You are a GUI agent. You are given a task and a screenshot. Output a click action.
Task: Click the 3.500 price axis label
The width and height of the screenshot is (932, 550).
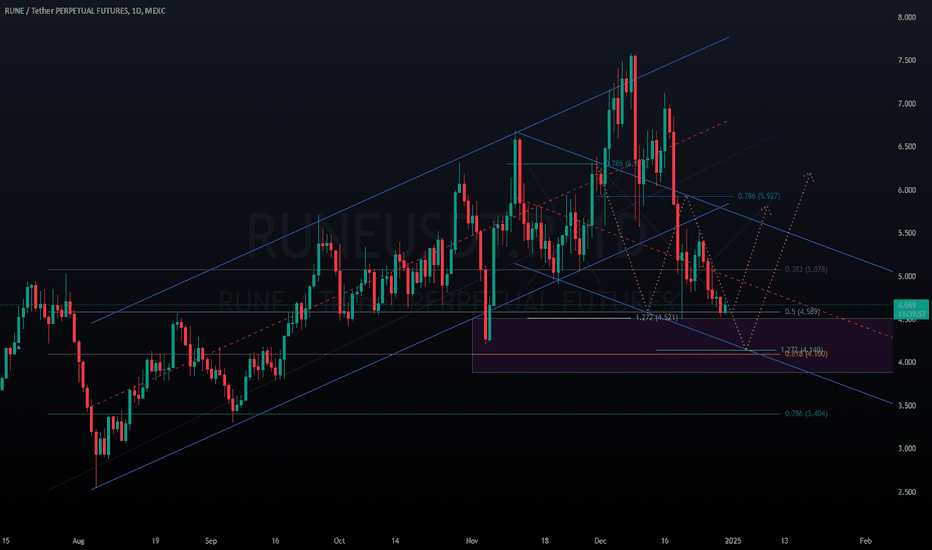click(x=906, y=406)
